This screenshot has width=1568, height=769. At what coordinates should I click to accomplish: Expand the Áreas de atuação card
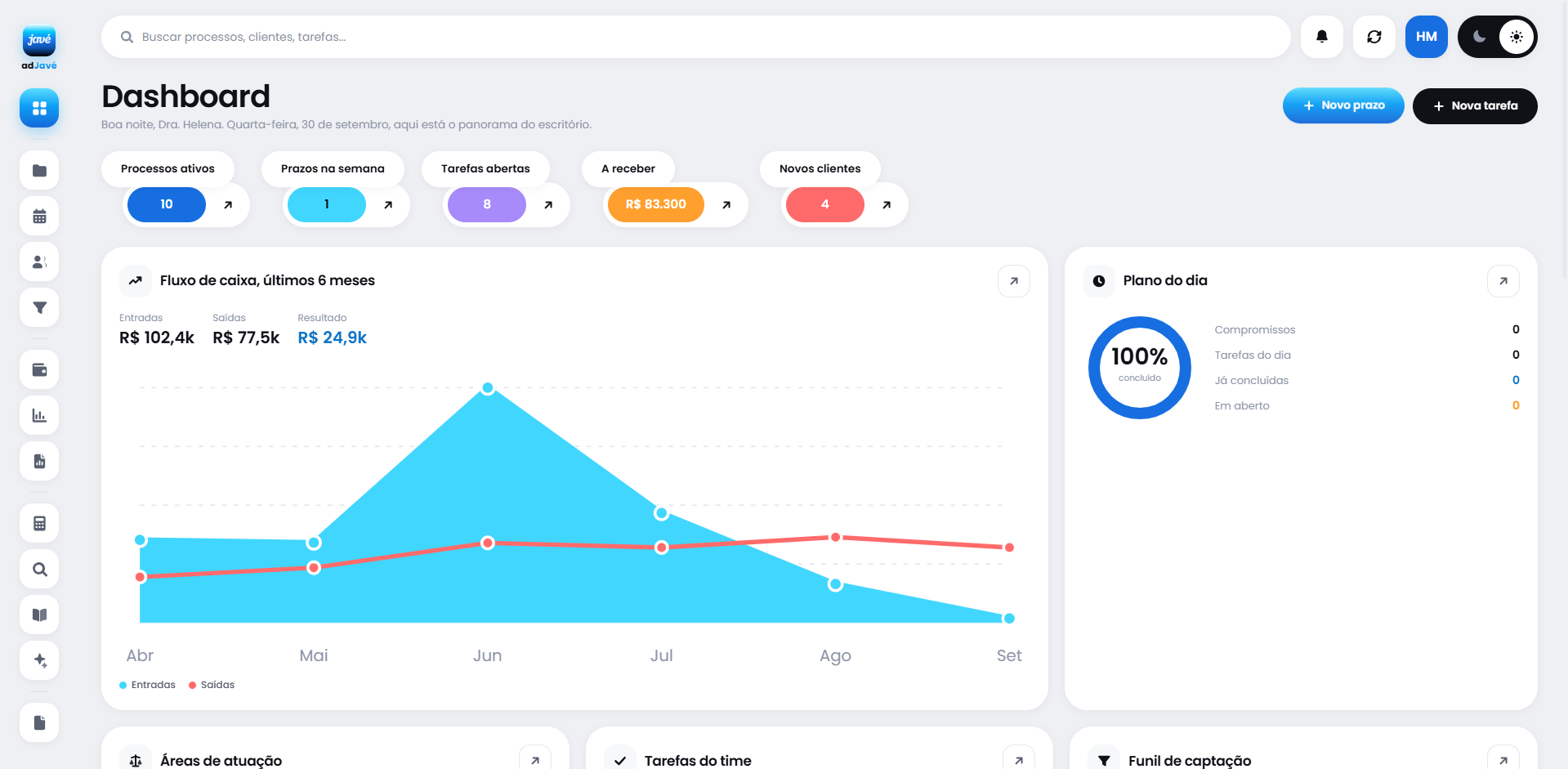(x=535, y=760)
